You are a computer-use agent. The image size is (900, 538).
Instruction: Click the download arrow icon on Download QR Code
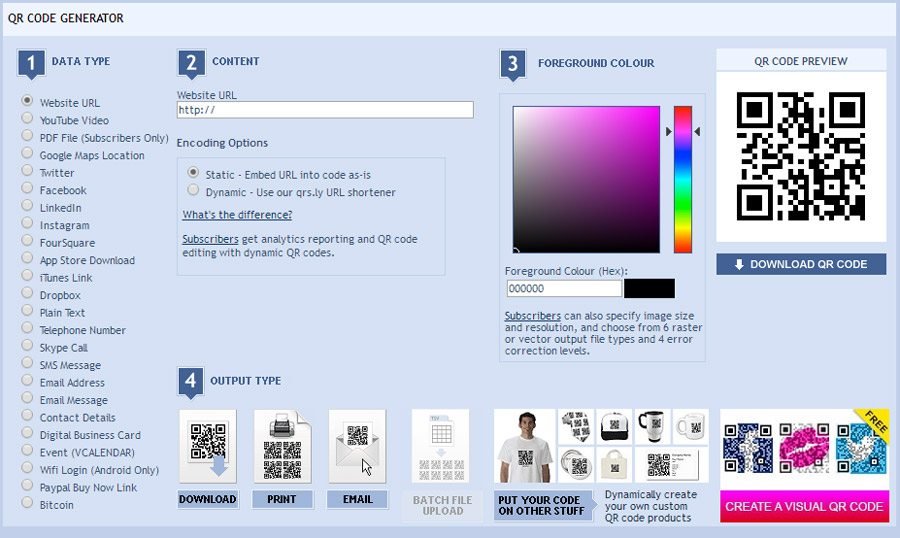(x=739, y=264)
